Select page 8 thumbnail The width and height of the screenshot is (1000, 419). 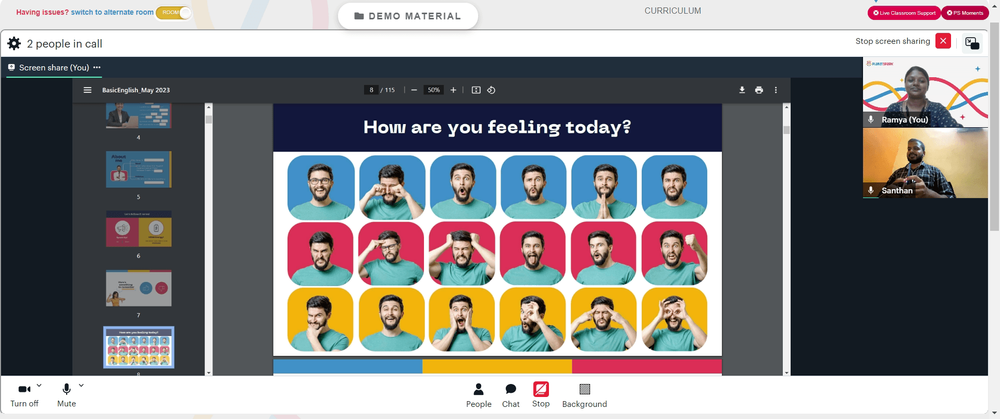[x=138, y=347]
